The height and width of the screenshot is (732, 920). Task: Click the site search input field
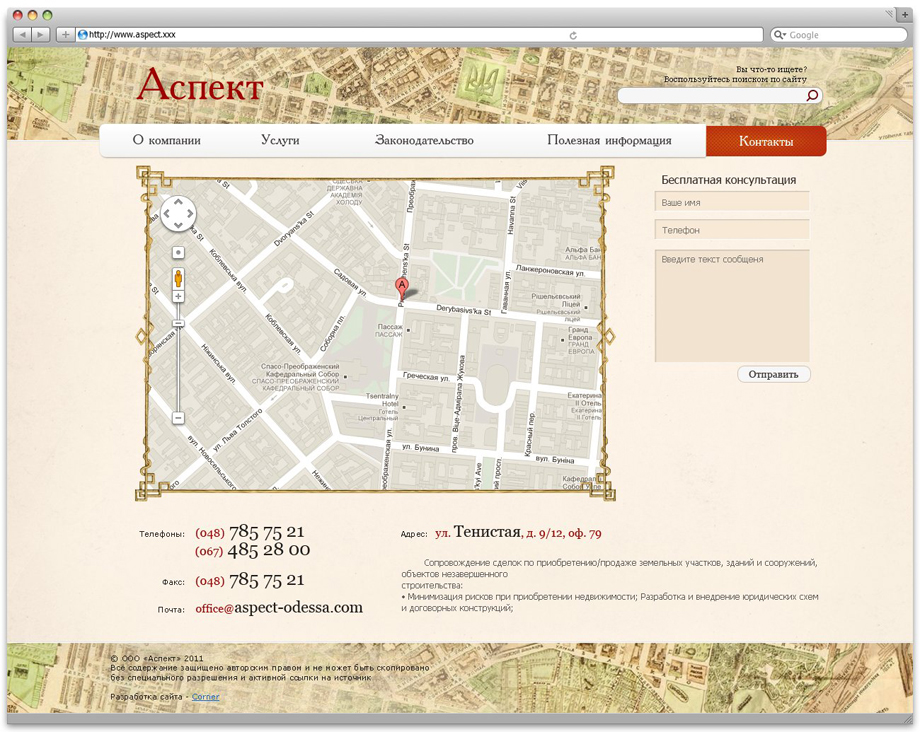tap(712, 96)
